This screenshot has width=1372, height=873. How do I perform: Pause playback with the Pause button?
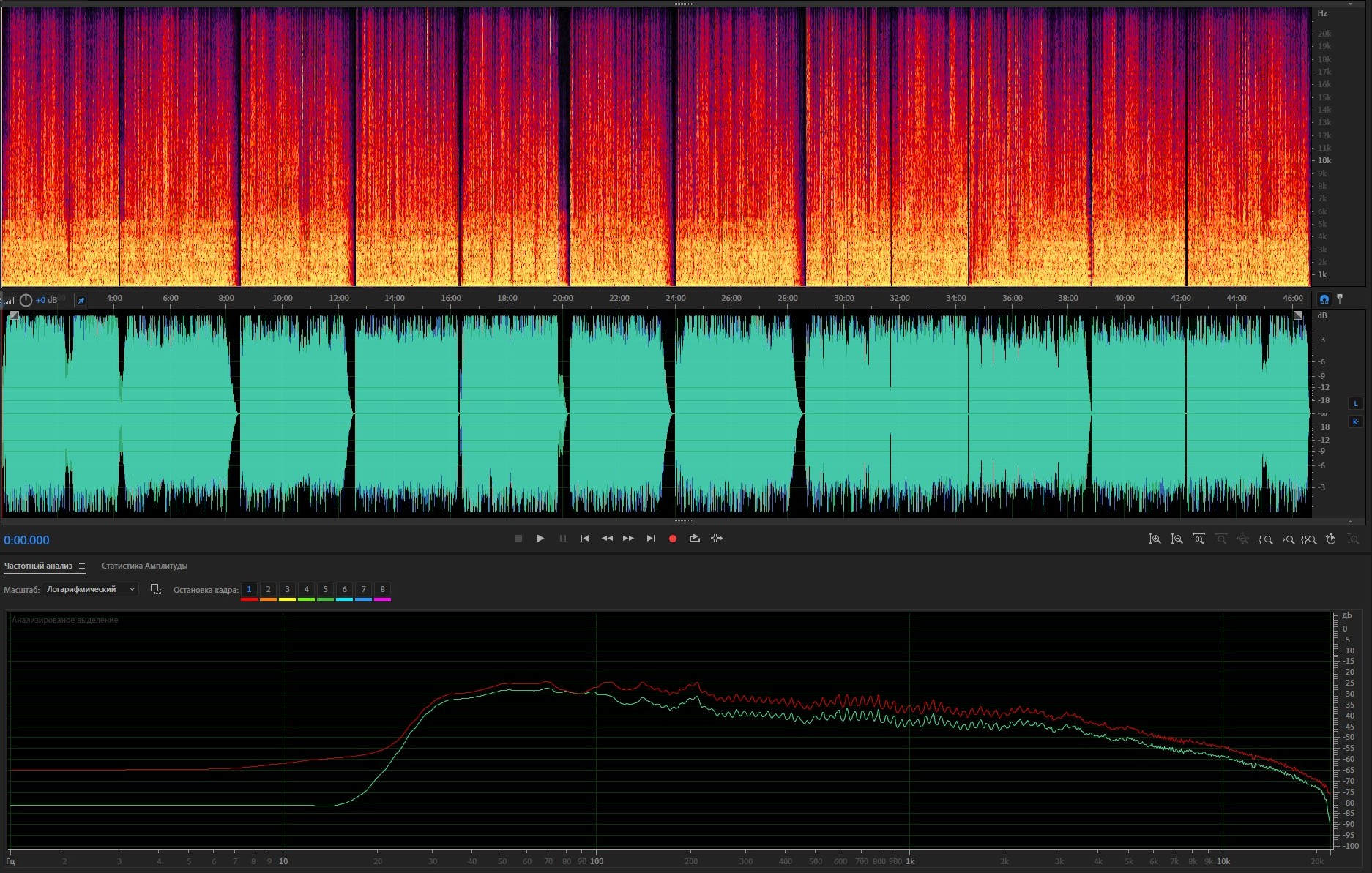563,539
